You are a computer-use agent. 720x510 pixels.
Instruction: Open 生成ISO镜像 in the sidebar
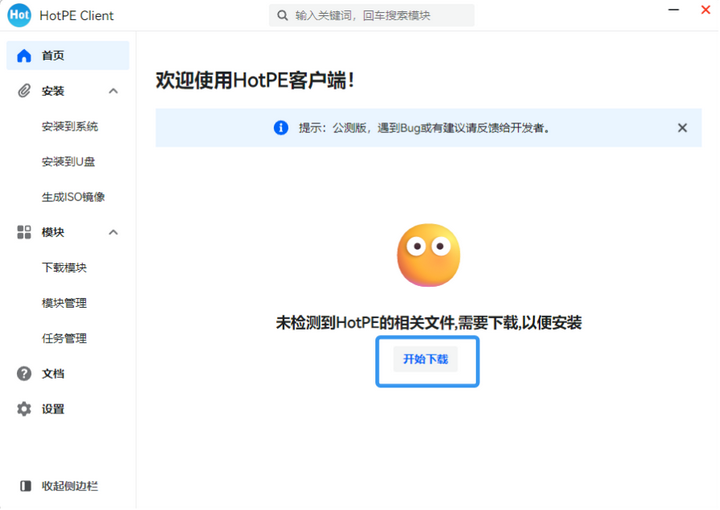pos(73,197)
